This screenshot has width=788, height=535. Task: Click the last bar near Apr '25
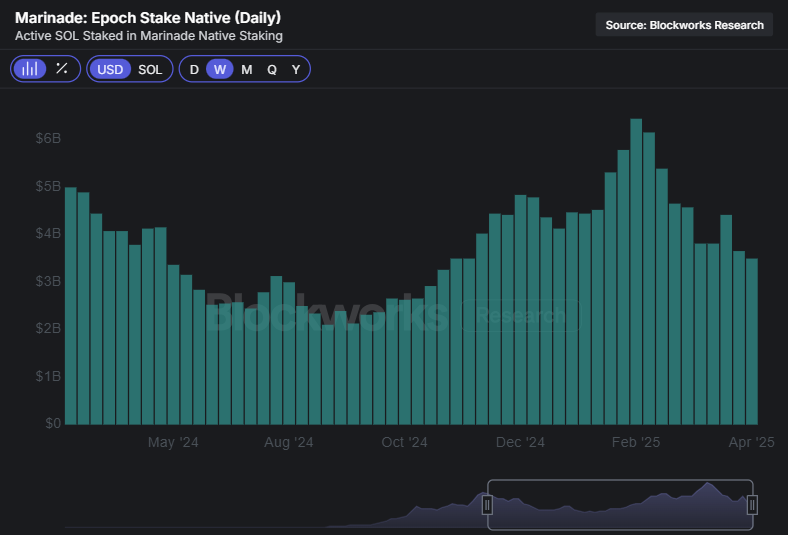751,340
